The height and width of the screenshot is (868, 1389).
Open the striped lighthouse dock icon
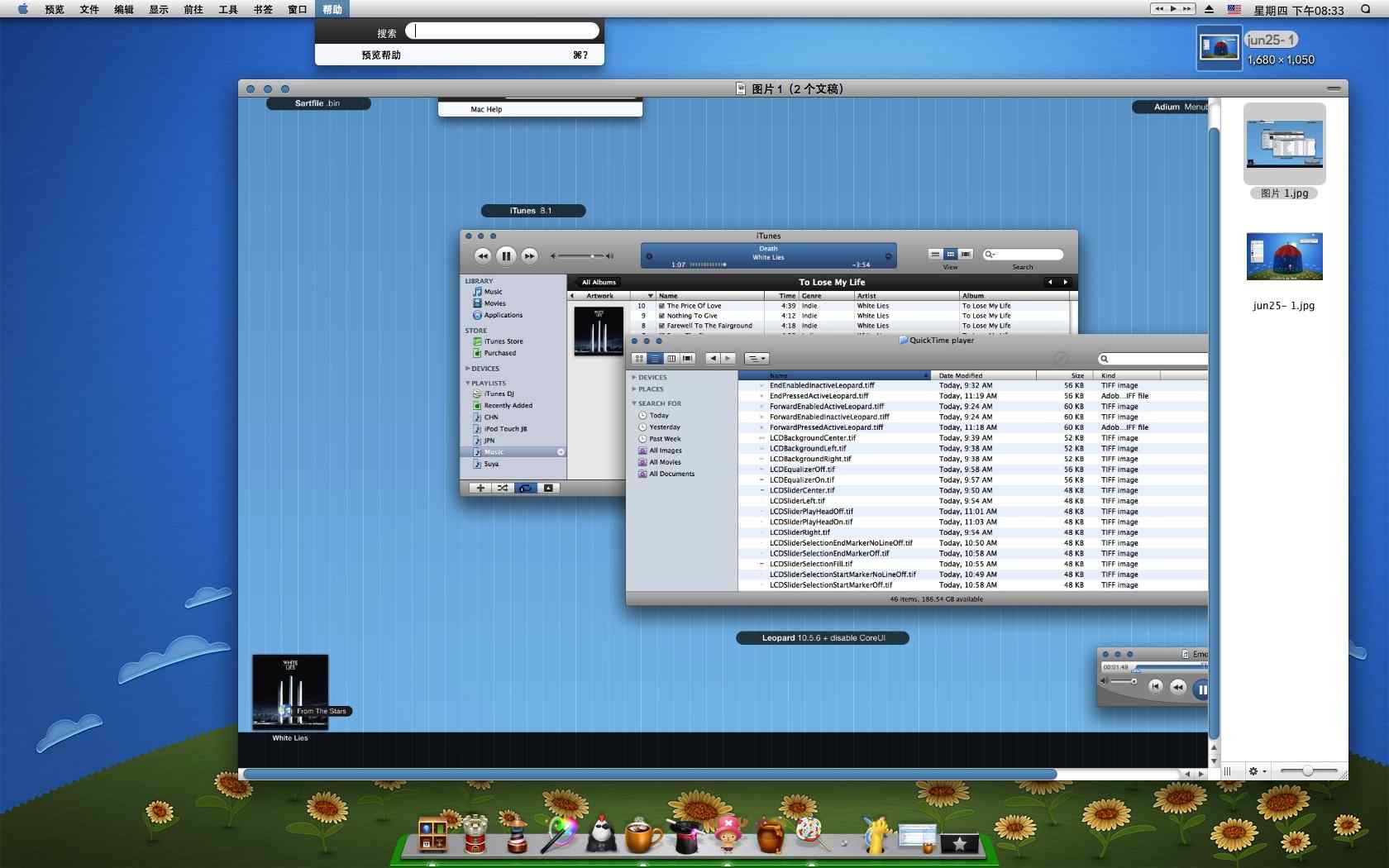[516, 833]
